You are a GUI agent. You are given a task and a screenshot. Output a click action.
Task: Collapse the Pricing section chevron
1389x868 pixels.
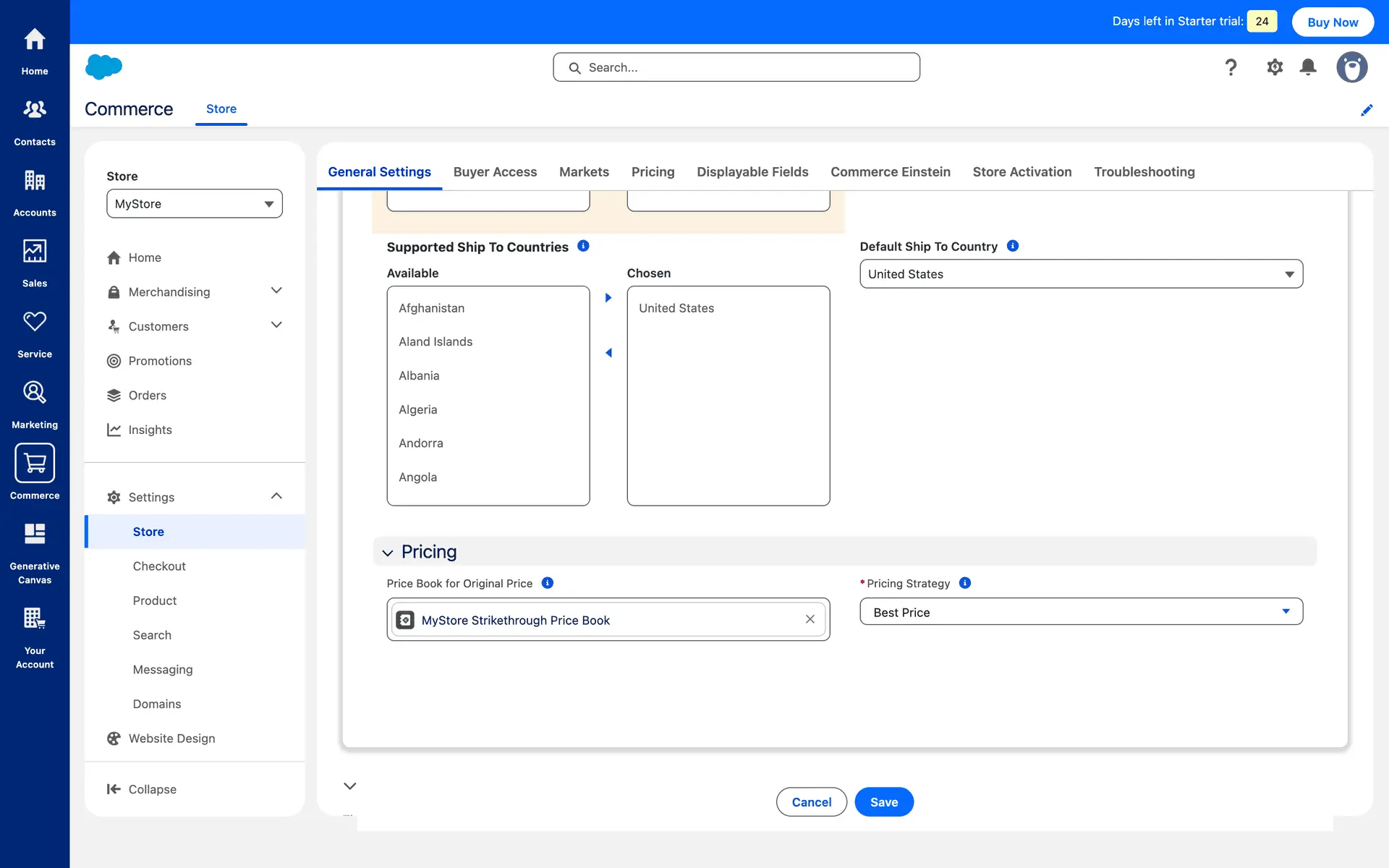point(388,553)
